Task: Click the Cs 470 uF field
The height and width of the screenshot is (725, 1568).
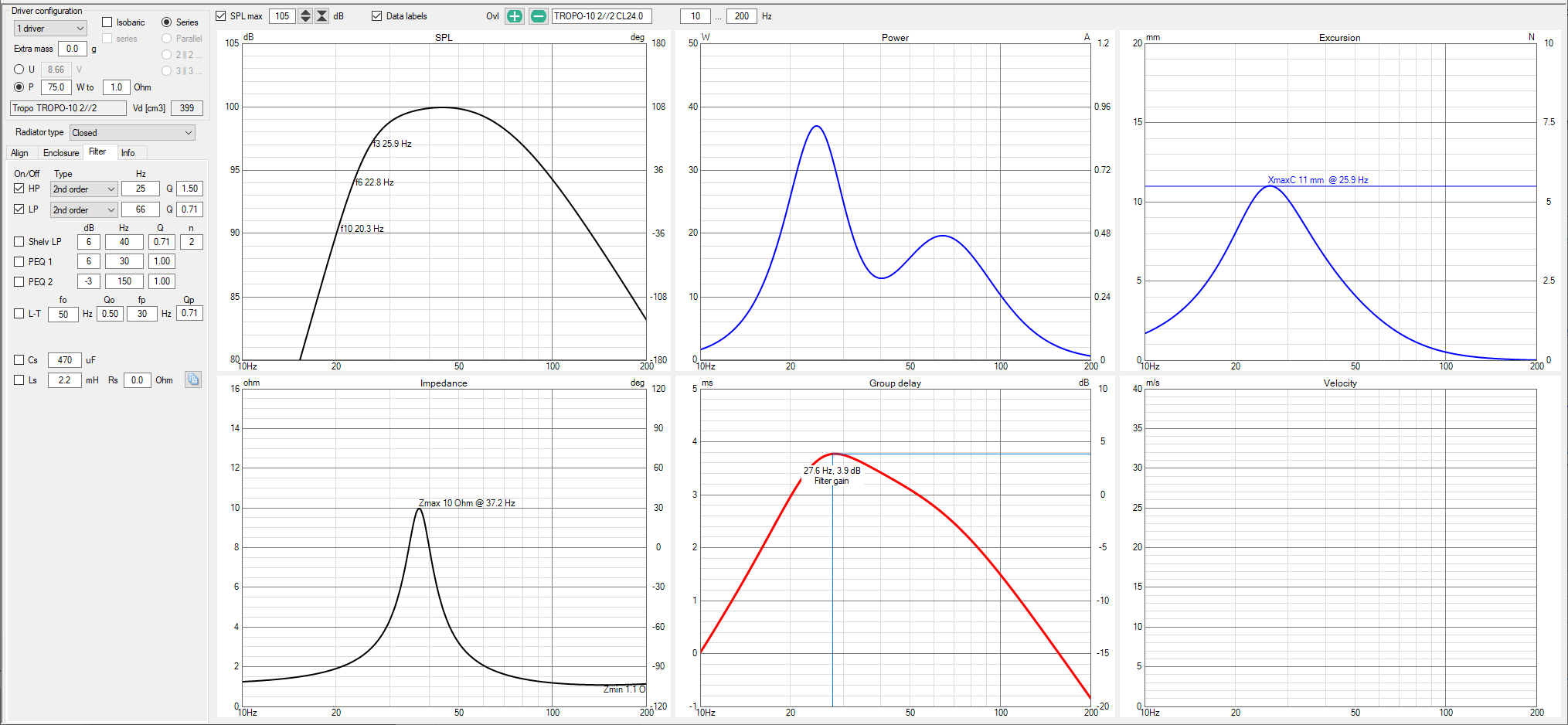Action: pyautogui.click(x=65, y=360)
